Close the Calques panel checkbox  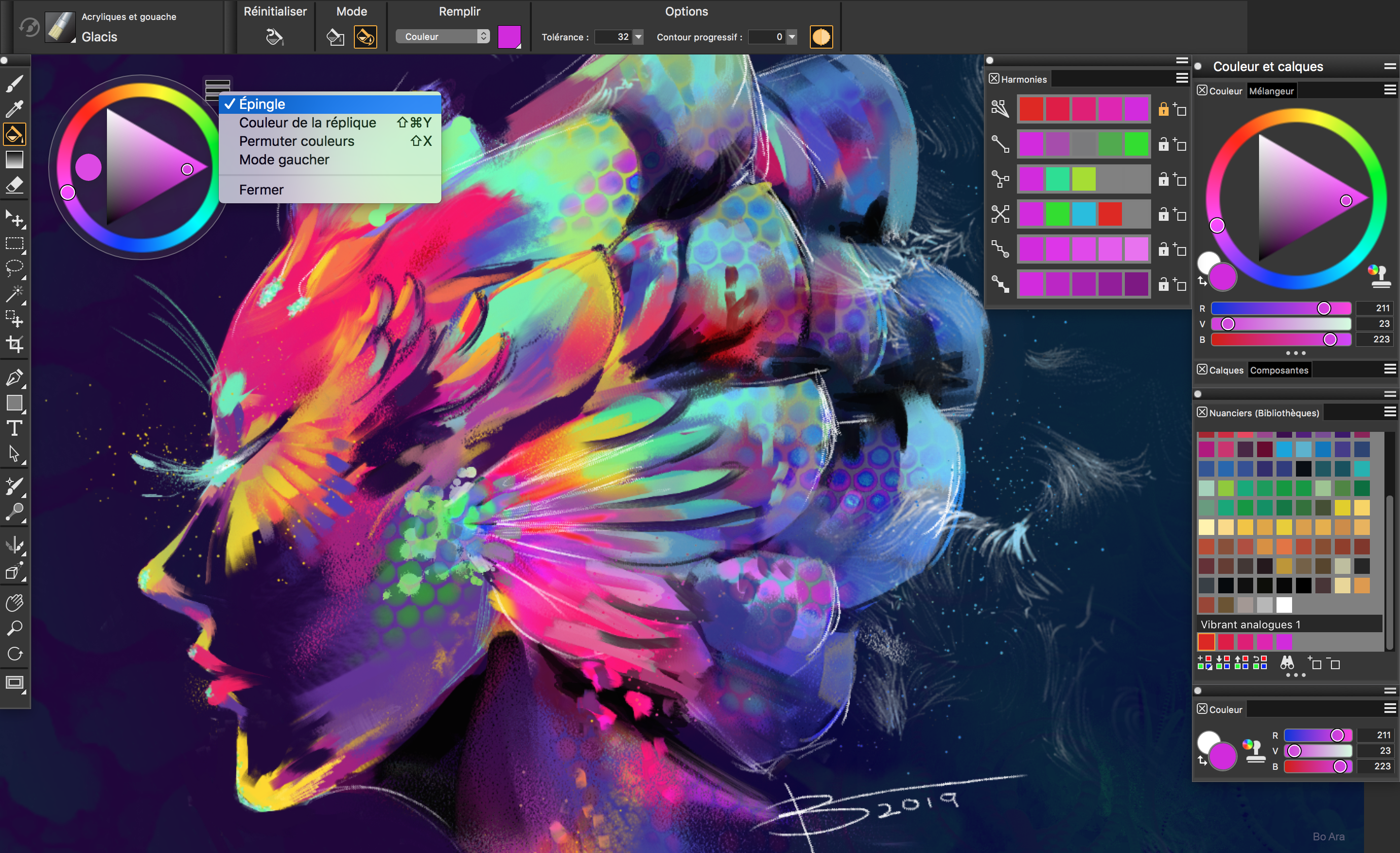click(1202, 370)
